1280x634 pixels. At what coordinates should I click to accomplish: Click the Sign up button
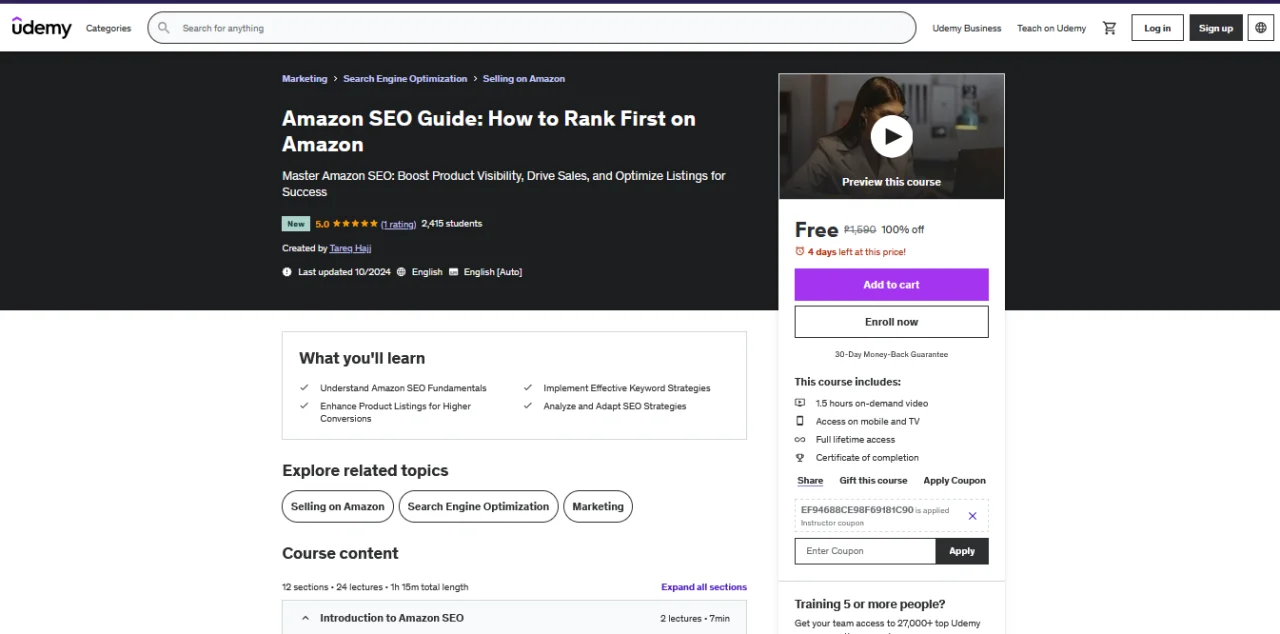(x=1216, y=28)
